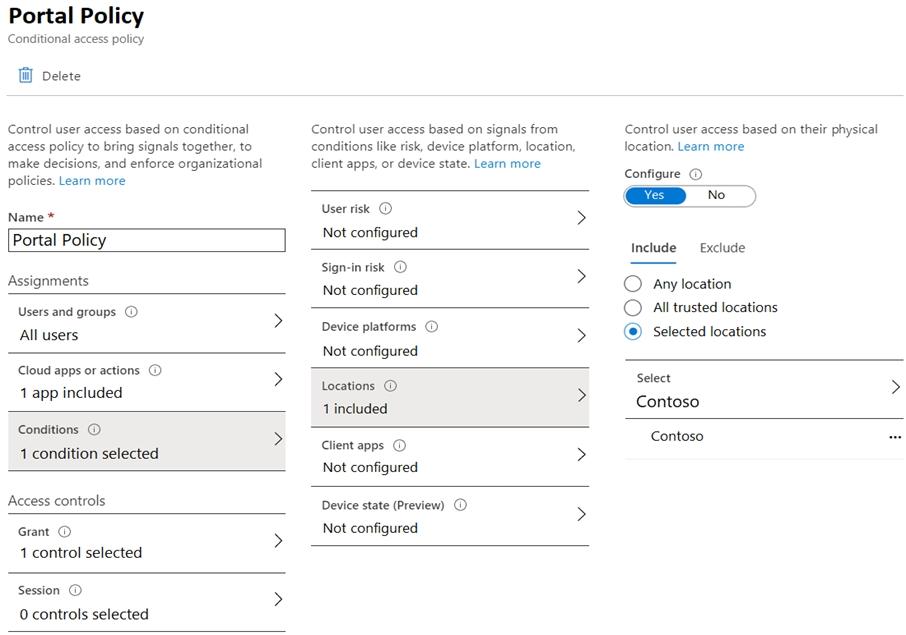Set Configure toggle to No

[716, 195]
